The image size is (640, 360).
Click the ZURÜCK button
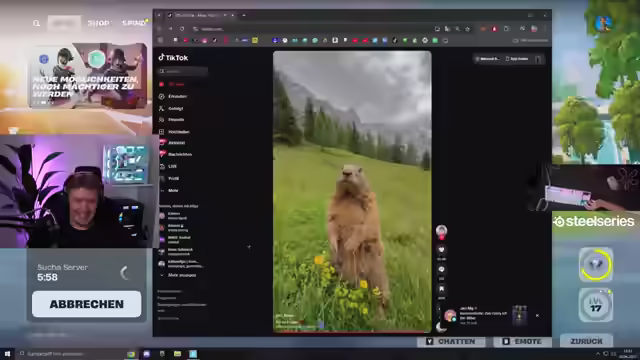point(586,341)
